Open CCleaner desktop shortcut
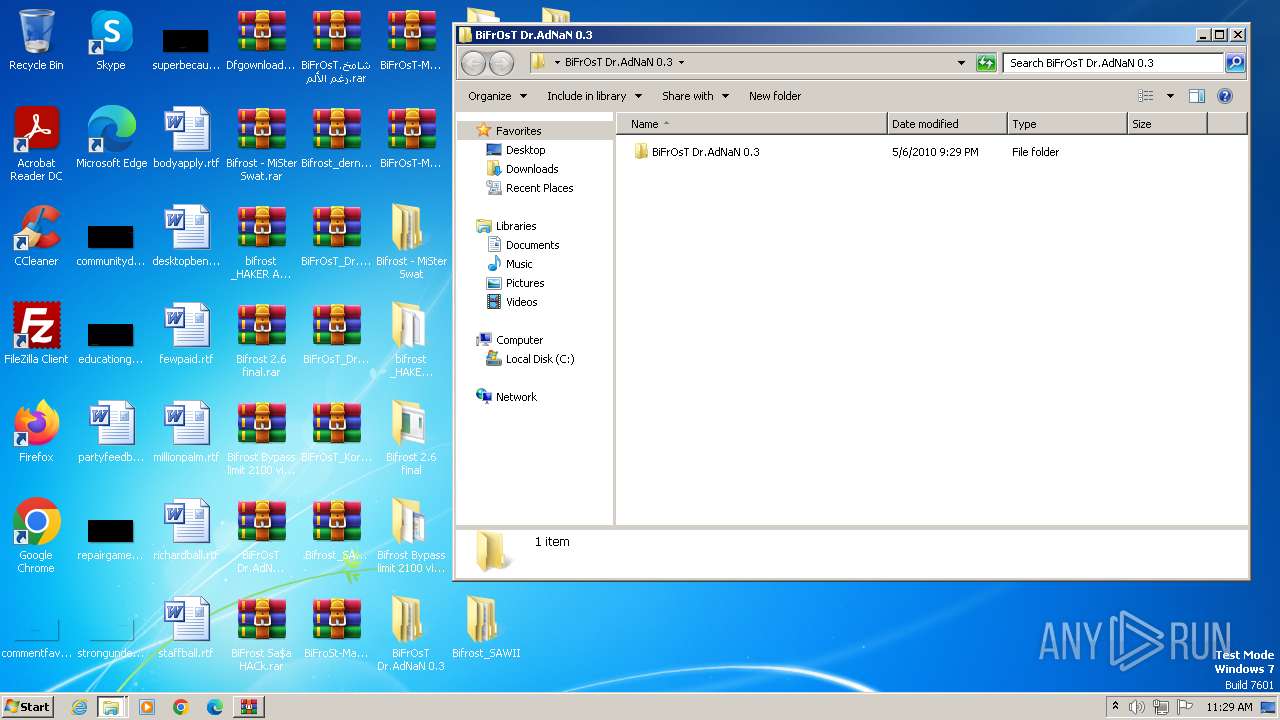 tap(36, 236)
